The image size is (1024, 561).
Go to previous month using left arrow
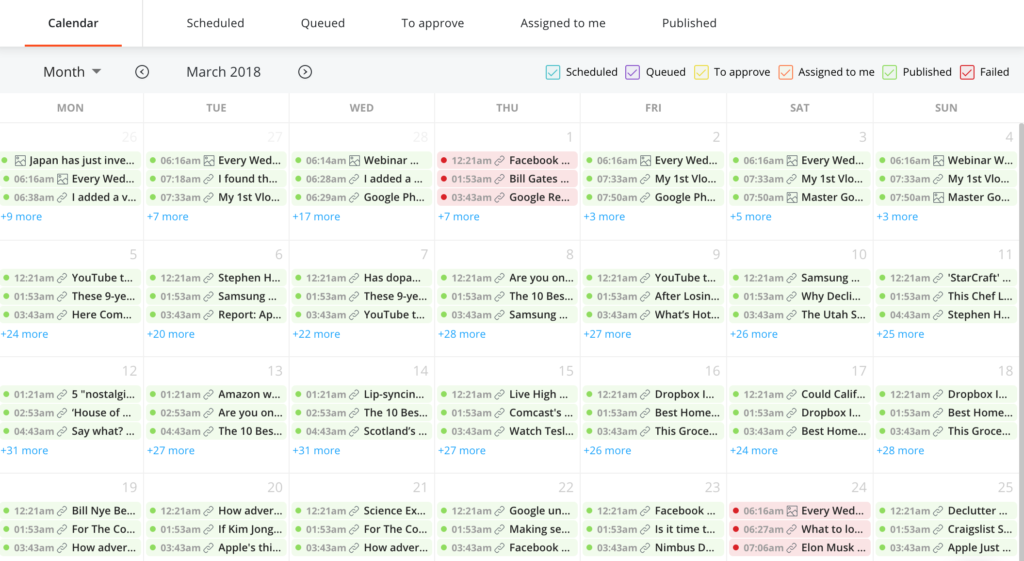coord(142,72)
